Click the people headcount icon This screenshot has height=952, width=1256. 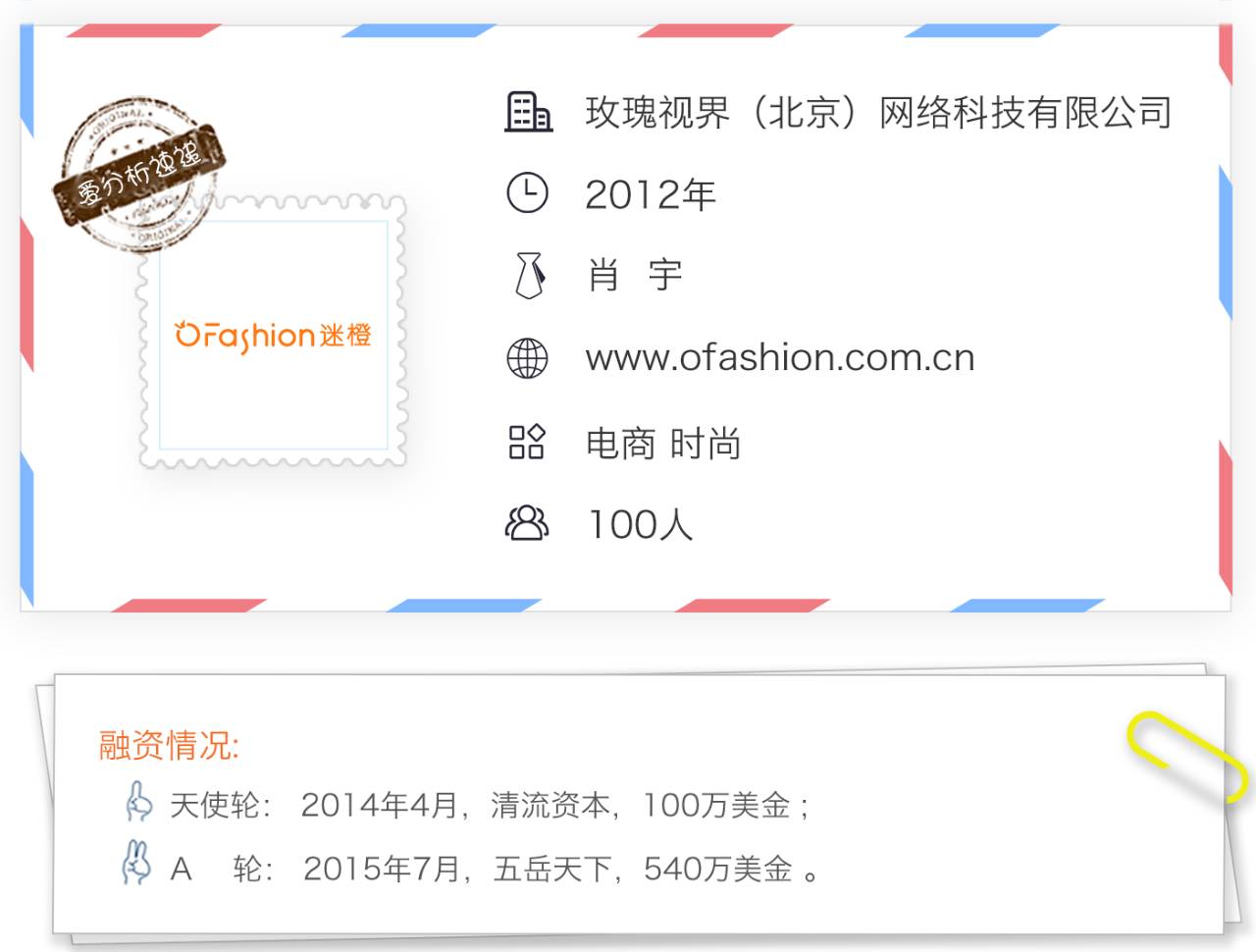tap(527, 522)
